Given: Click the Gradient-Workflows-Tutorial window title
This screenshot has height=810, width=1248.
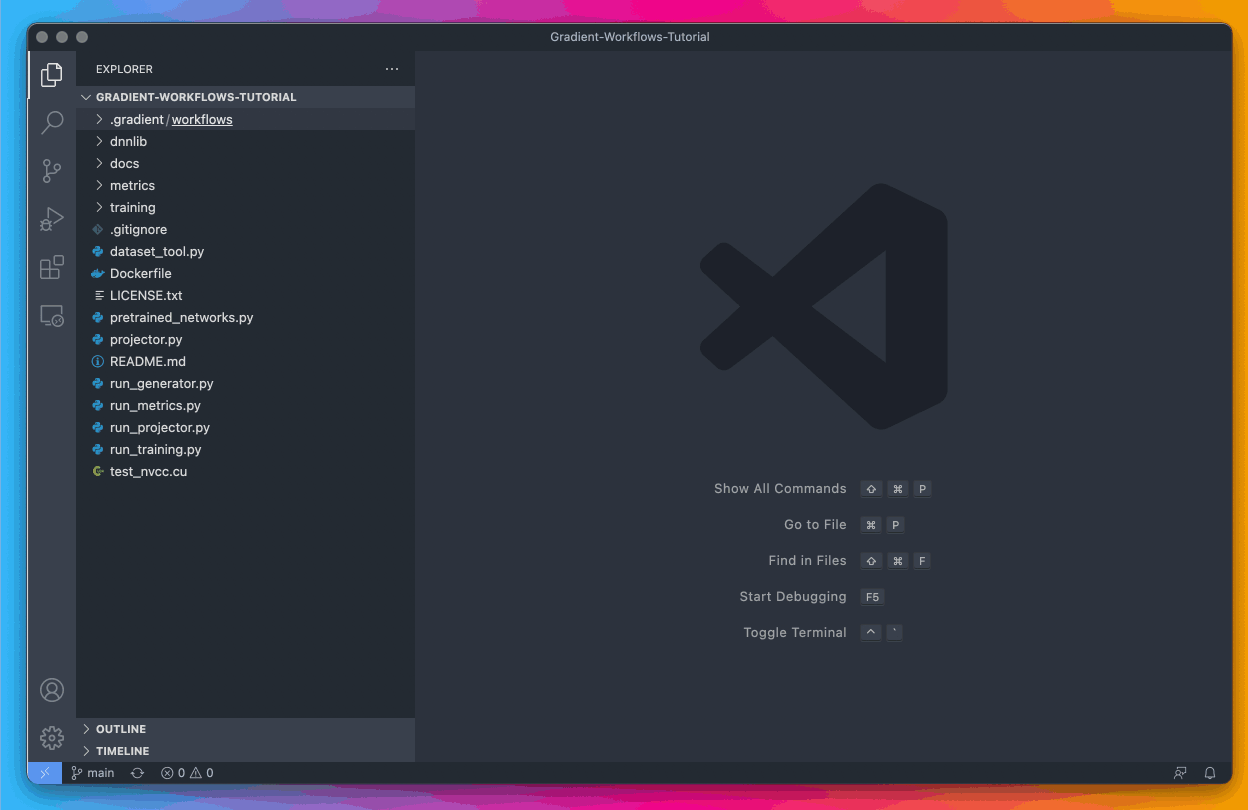Looking at the screenshot, I should (630, 37).
